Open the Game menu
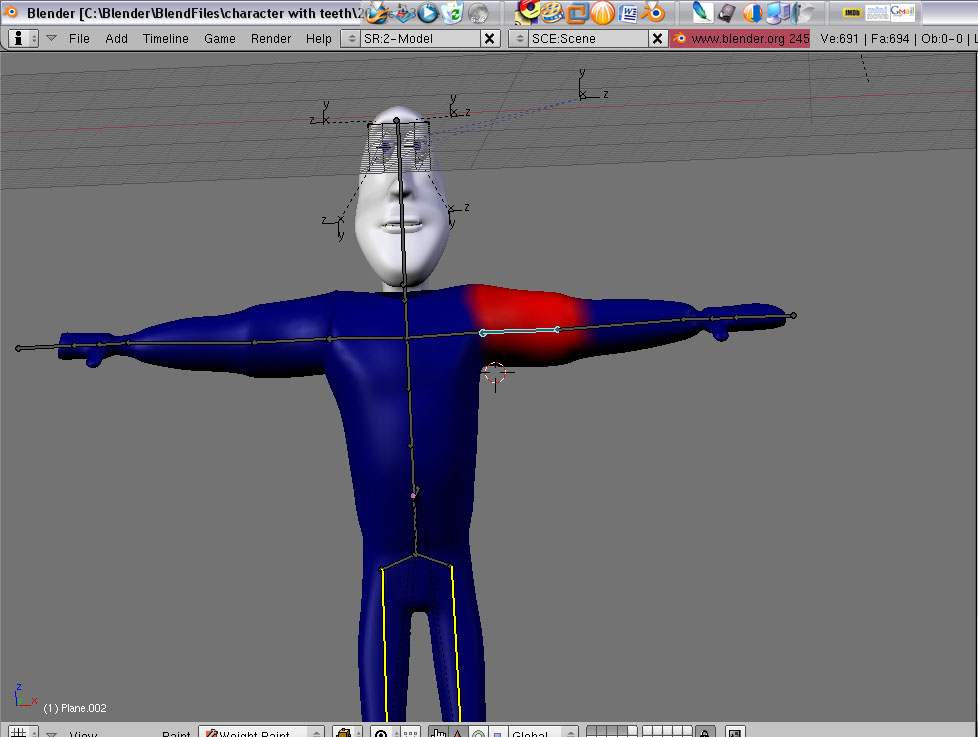Image resolution: width=978 pixels, height=737 pixels. [220, 39]
